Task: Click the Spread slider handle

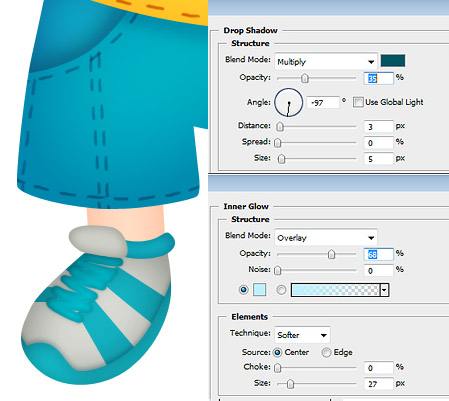Action: point(278,143)
